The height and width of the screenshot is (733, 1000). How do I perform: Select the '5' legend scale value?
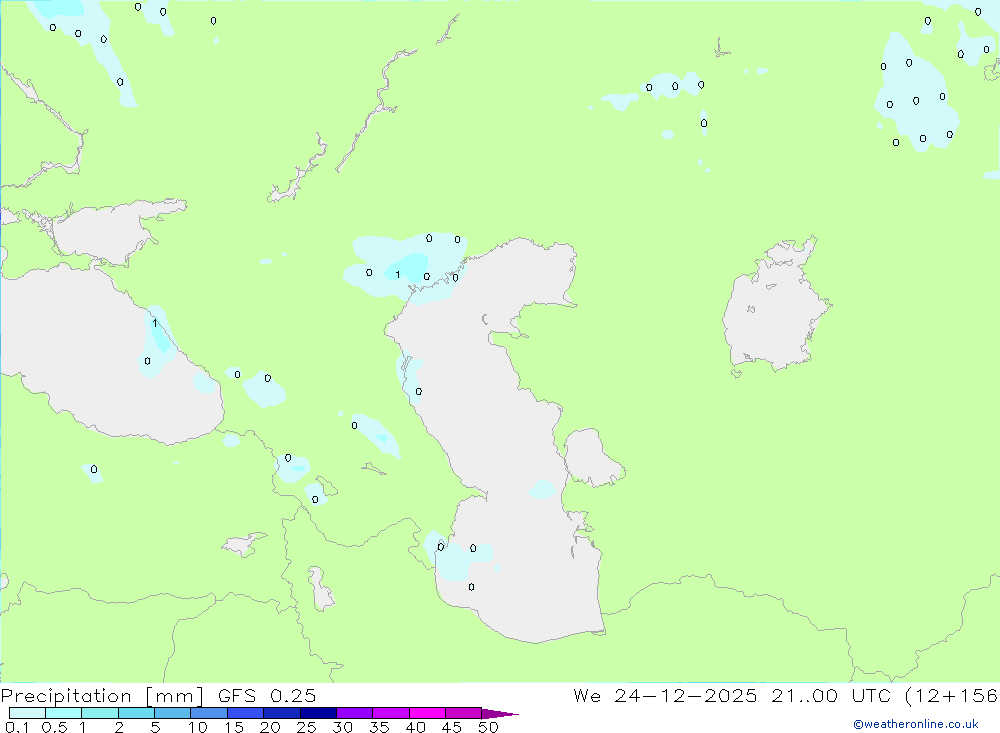tap(155, 727)
